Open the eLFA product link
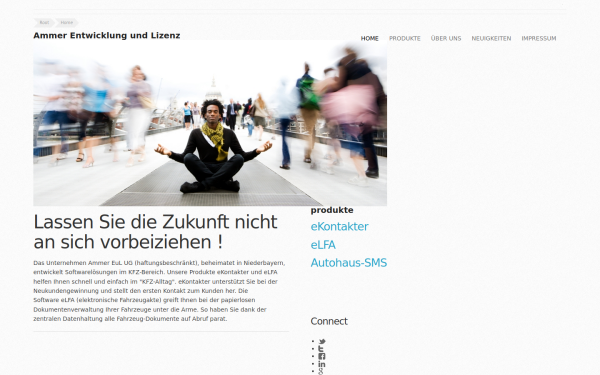The image size is (600, 375). coord(323,245)
